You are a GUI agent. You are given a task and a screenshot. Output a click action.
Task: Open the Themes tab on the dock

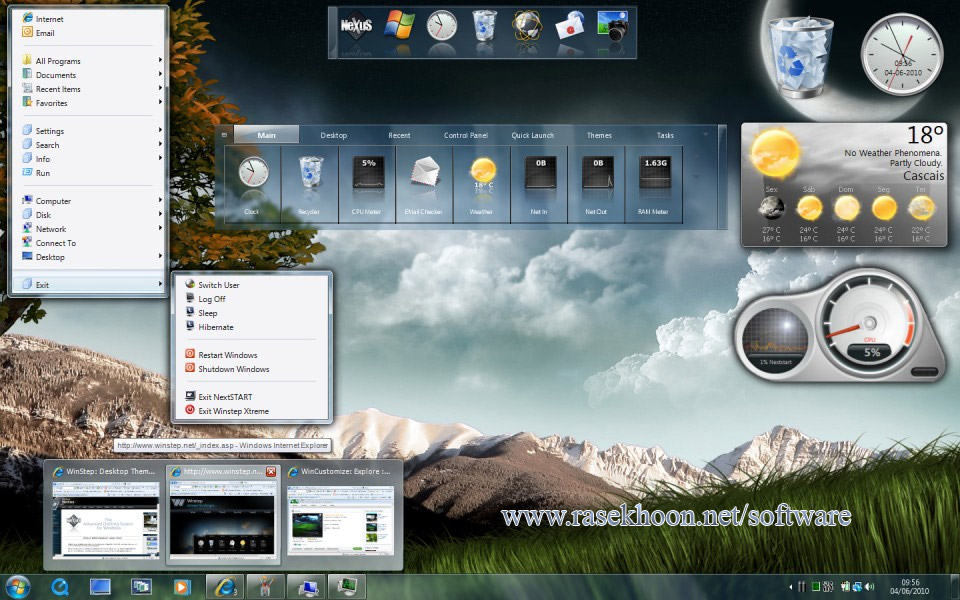tap(599, 134)
